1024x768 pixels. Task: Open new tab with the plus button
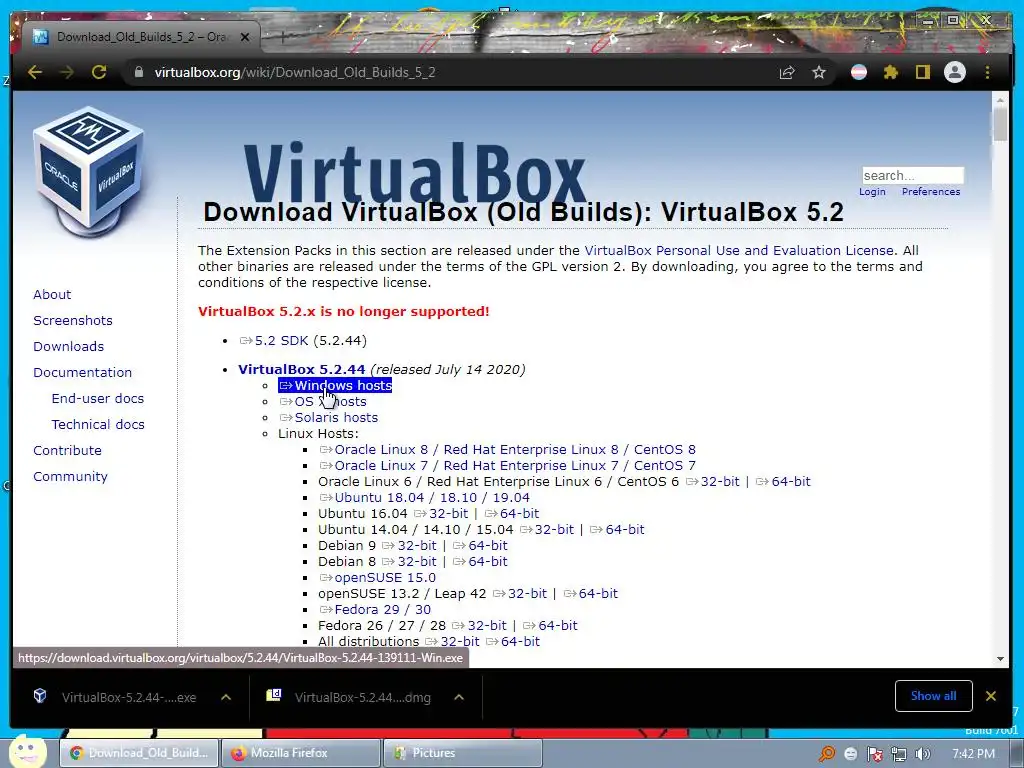pyautogui.click(x=283, y=37)
